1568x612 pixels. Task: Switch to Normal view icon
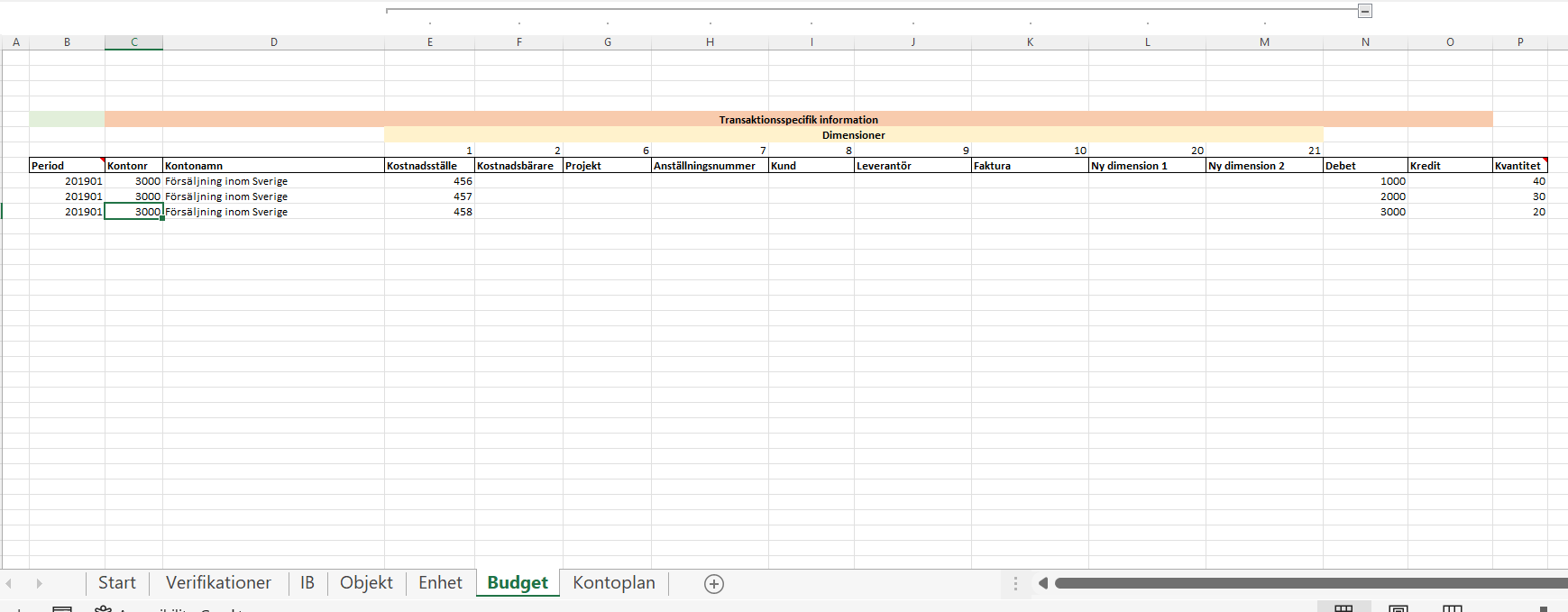click(1343, 608)
